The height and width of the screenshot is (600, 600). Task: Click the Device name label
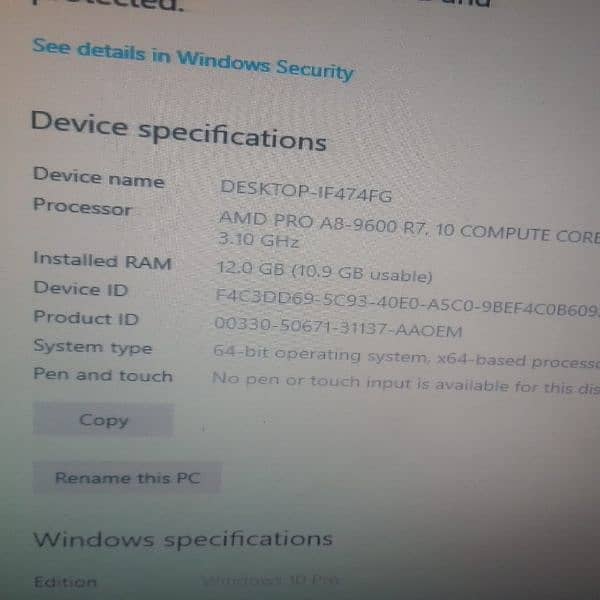tap(99, 178)
